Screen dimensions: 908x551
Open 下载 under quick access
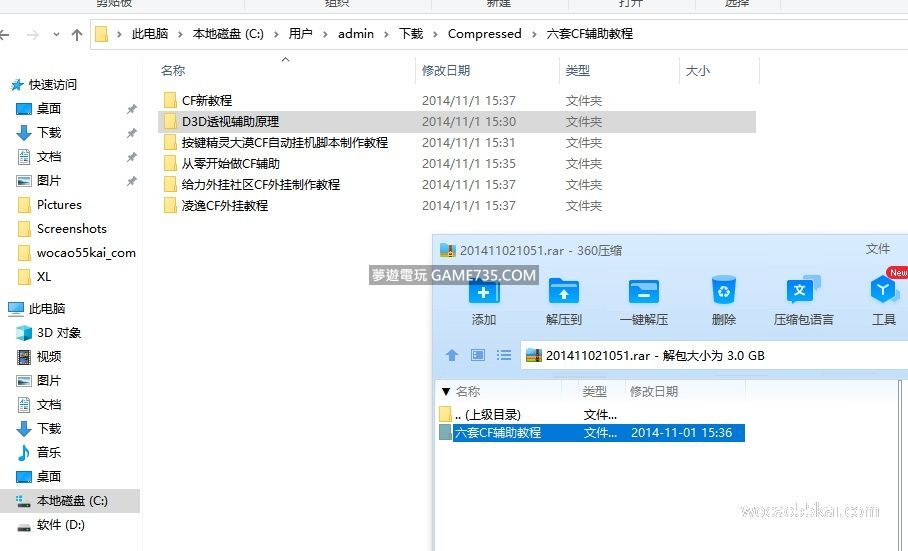[49, 133]
